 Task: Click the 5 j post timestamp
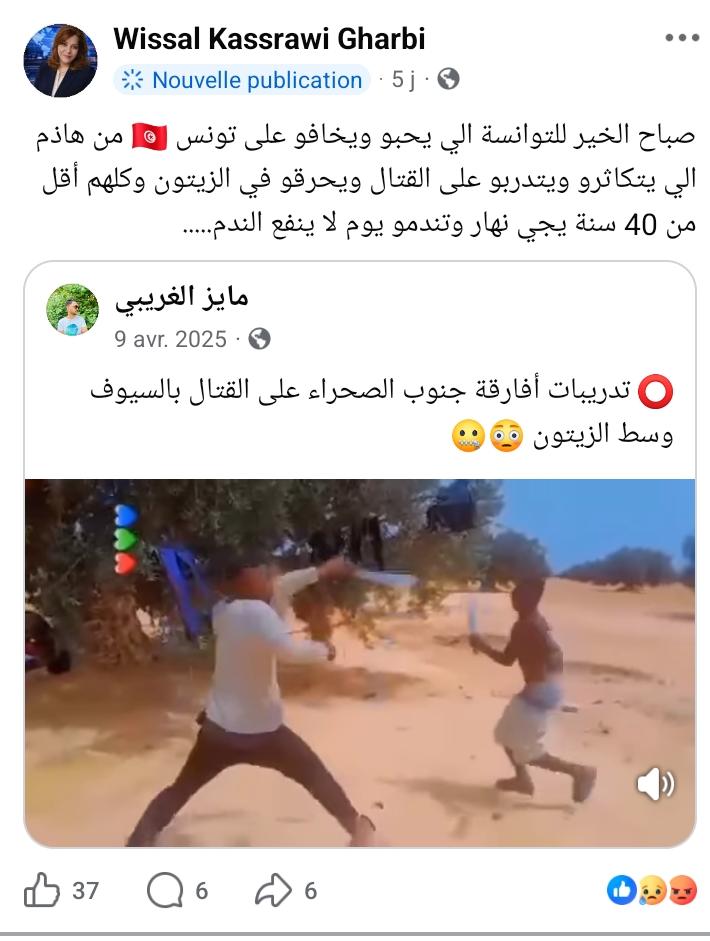(x=403, y=79)
